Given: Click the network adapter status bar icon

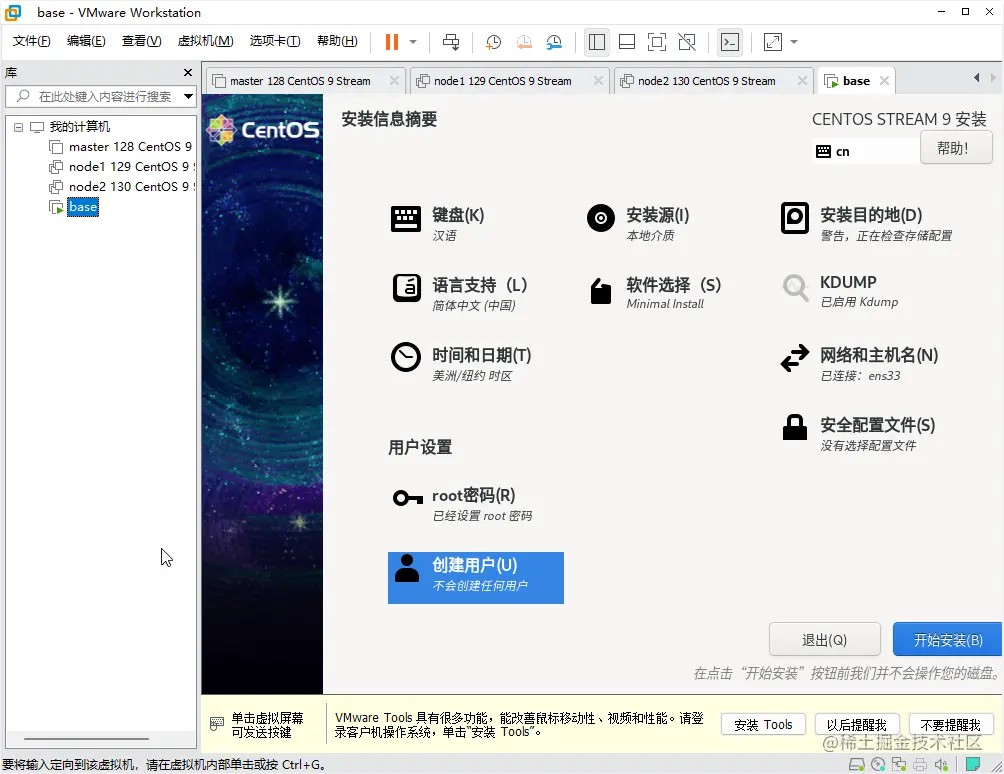Looking at the screenshot, I should (899, 764).
